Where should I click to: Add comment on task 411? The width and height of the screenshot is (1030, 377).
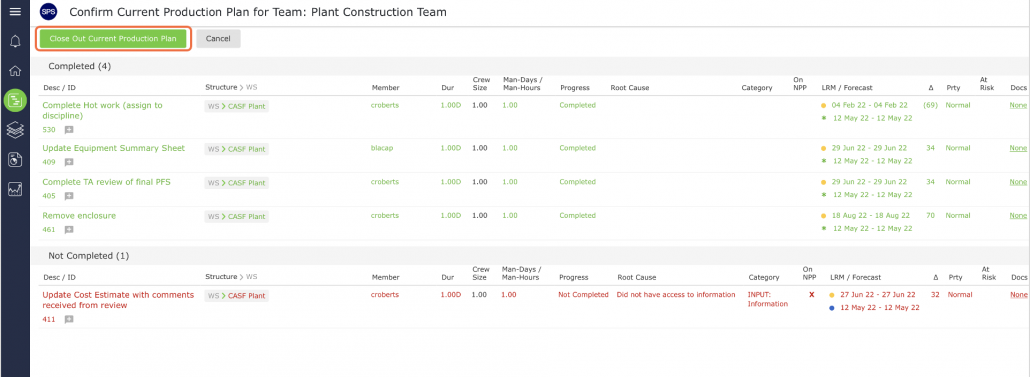coord(69,320)
